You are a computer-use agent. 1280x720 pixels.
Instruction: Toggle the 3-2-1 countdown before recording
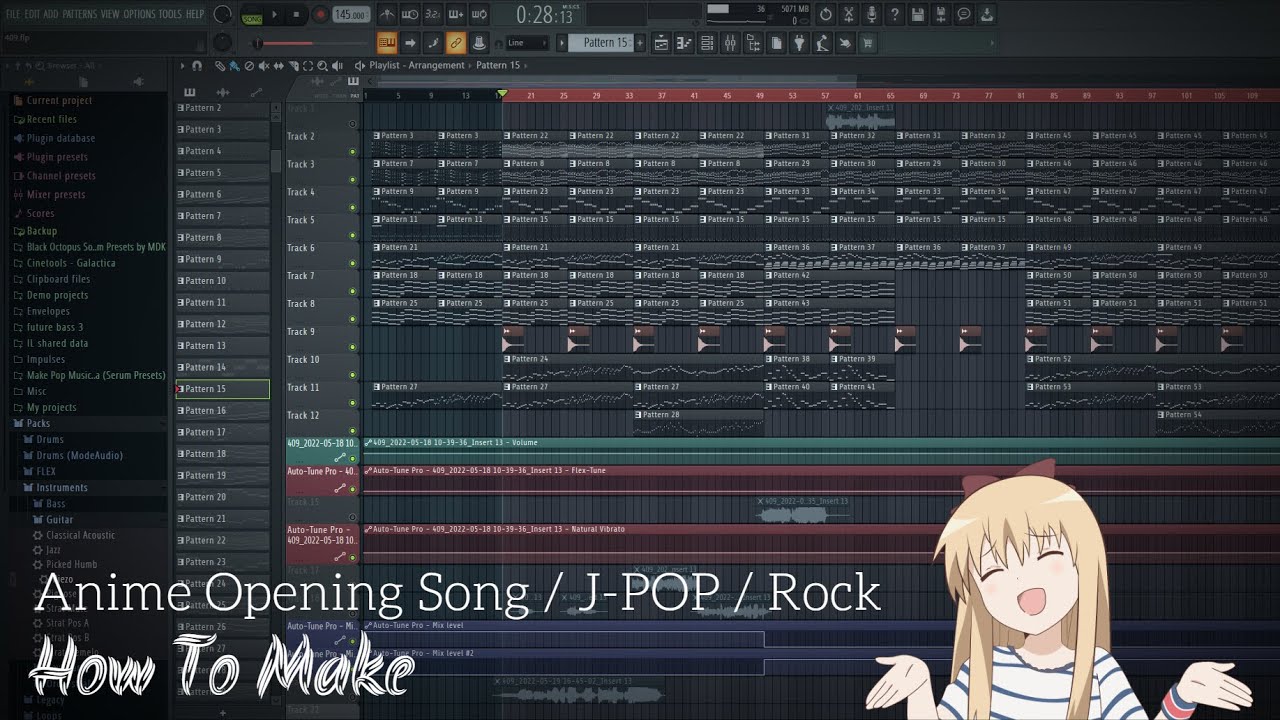[432, 15]
